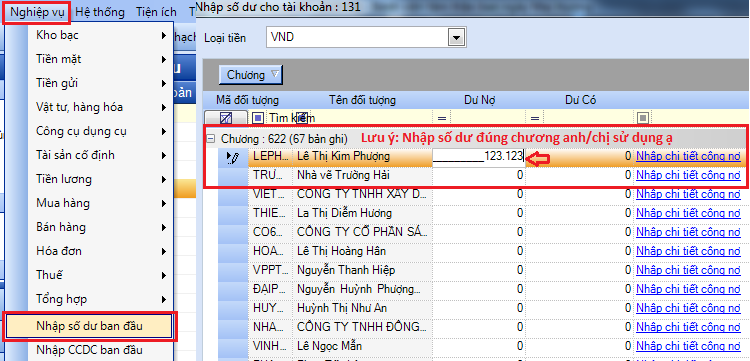
Task: Expand the Tổng hợp submenu
Action: tap(164, 299)
